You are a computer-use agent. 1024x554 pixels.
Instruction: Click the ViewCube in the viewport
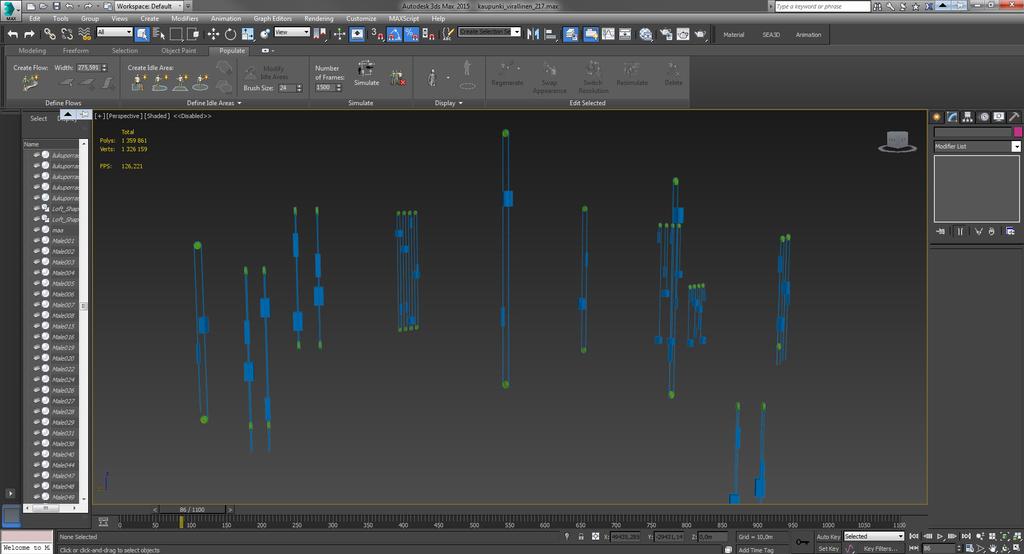click(897, 141)
